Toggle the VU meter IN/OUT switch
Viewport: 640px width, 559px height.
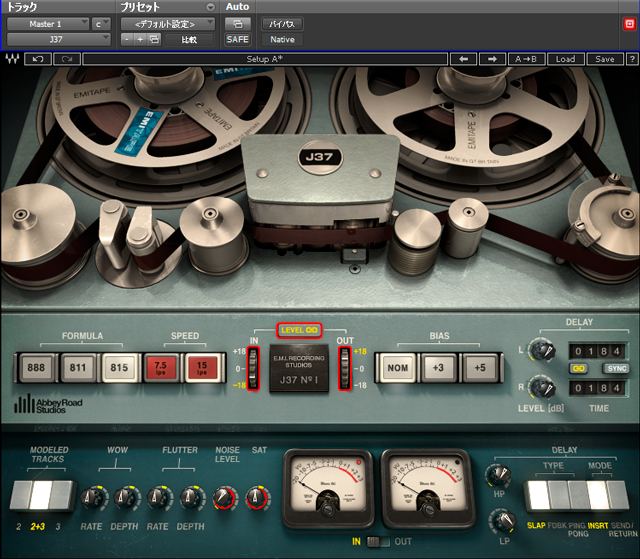click(379, 541)
